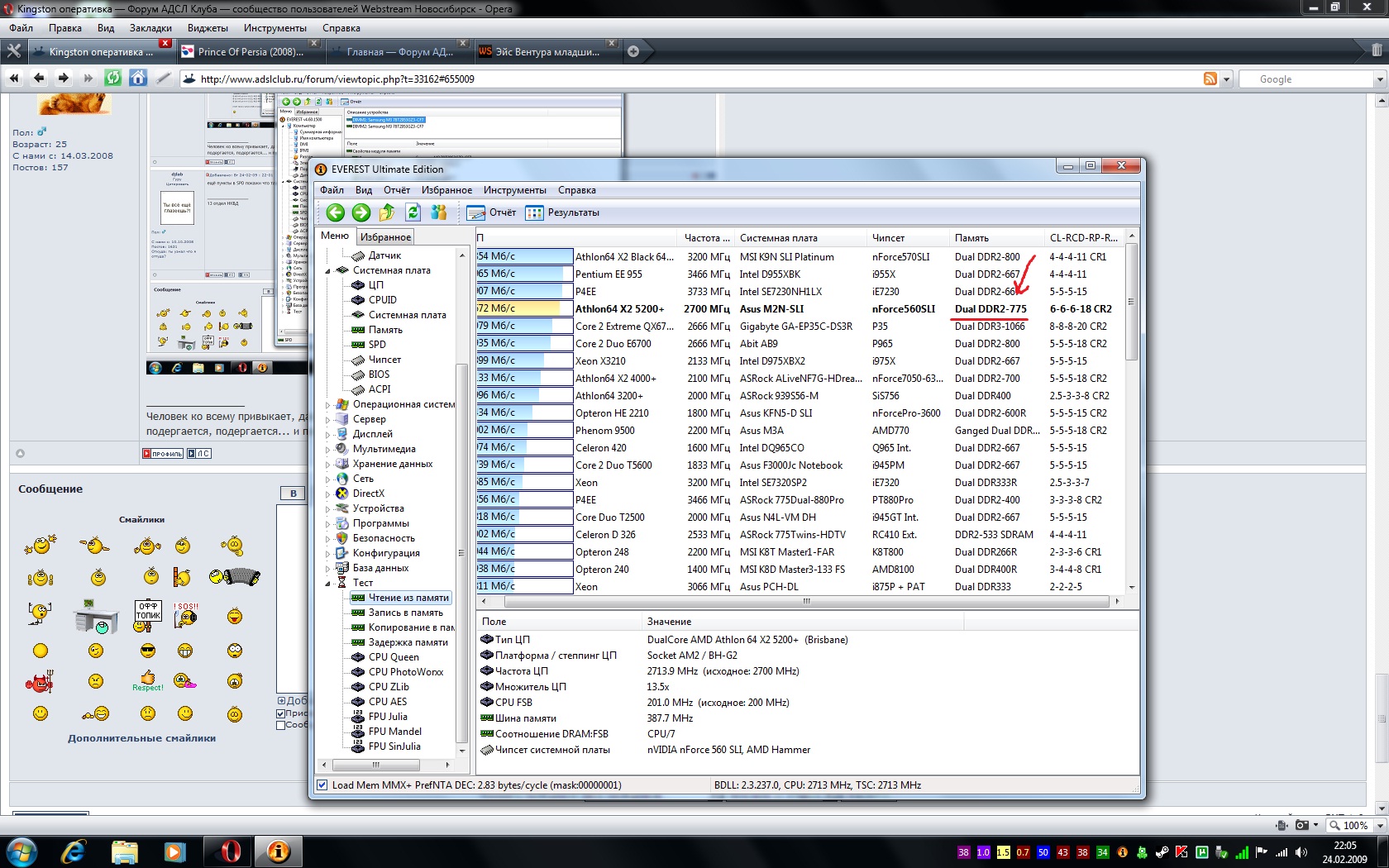The width and height of the screenshot is (1389, 868).
Task: Insert the SOS smiley
Action: click(185, 616)
